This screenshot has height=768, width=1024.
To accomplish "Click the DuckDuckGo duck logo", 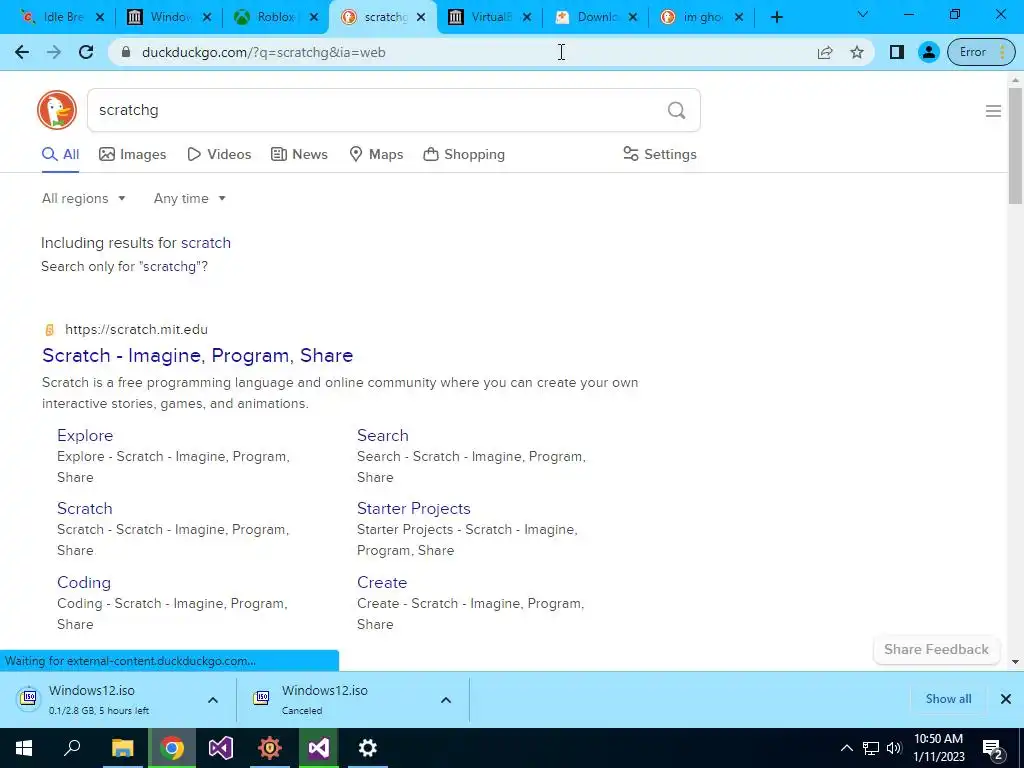I will click(57, 110).
